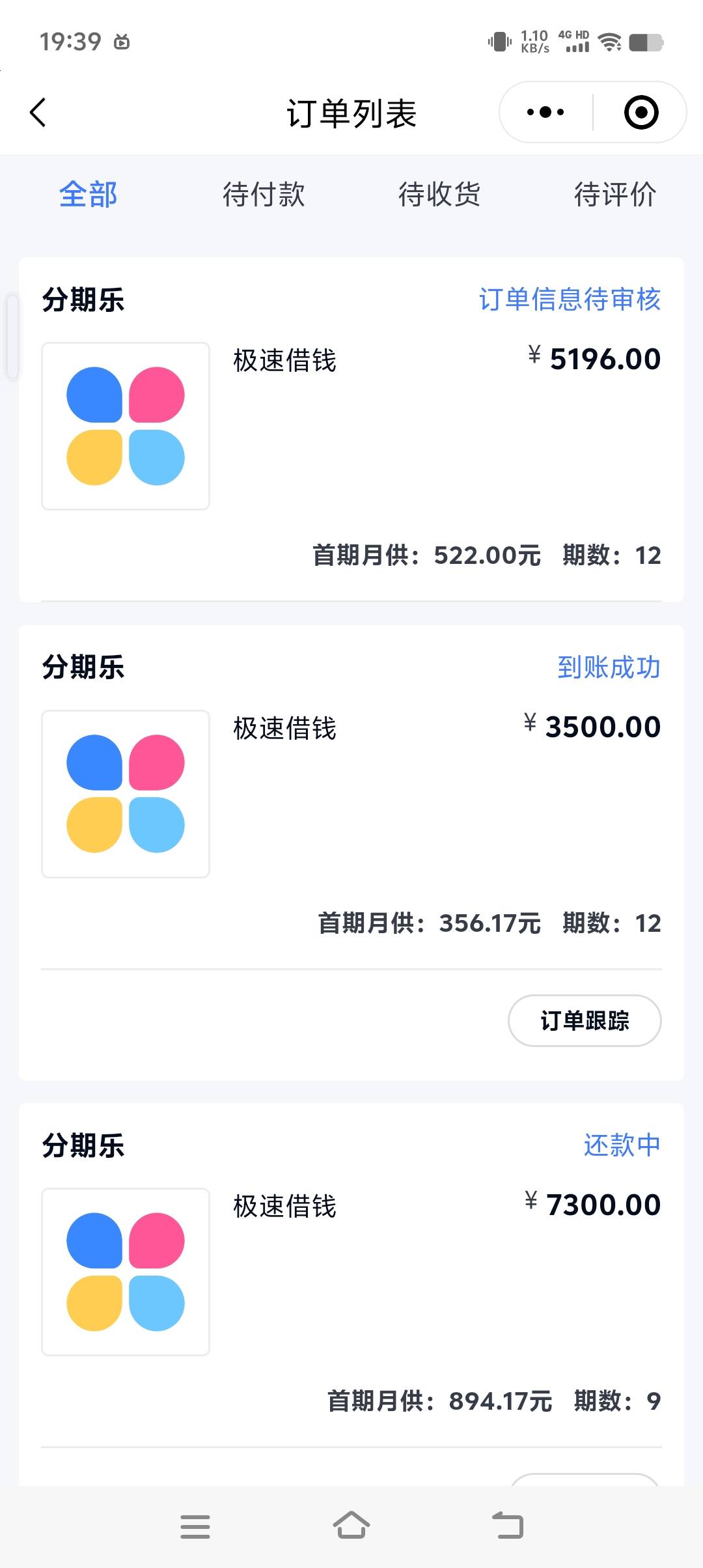
Task: Close mini program with target circle icon
Action: [641, 113]
